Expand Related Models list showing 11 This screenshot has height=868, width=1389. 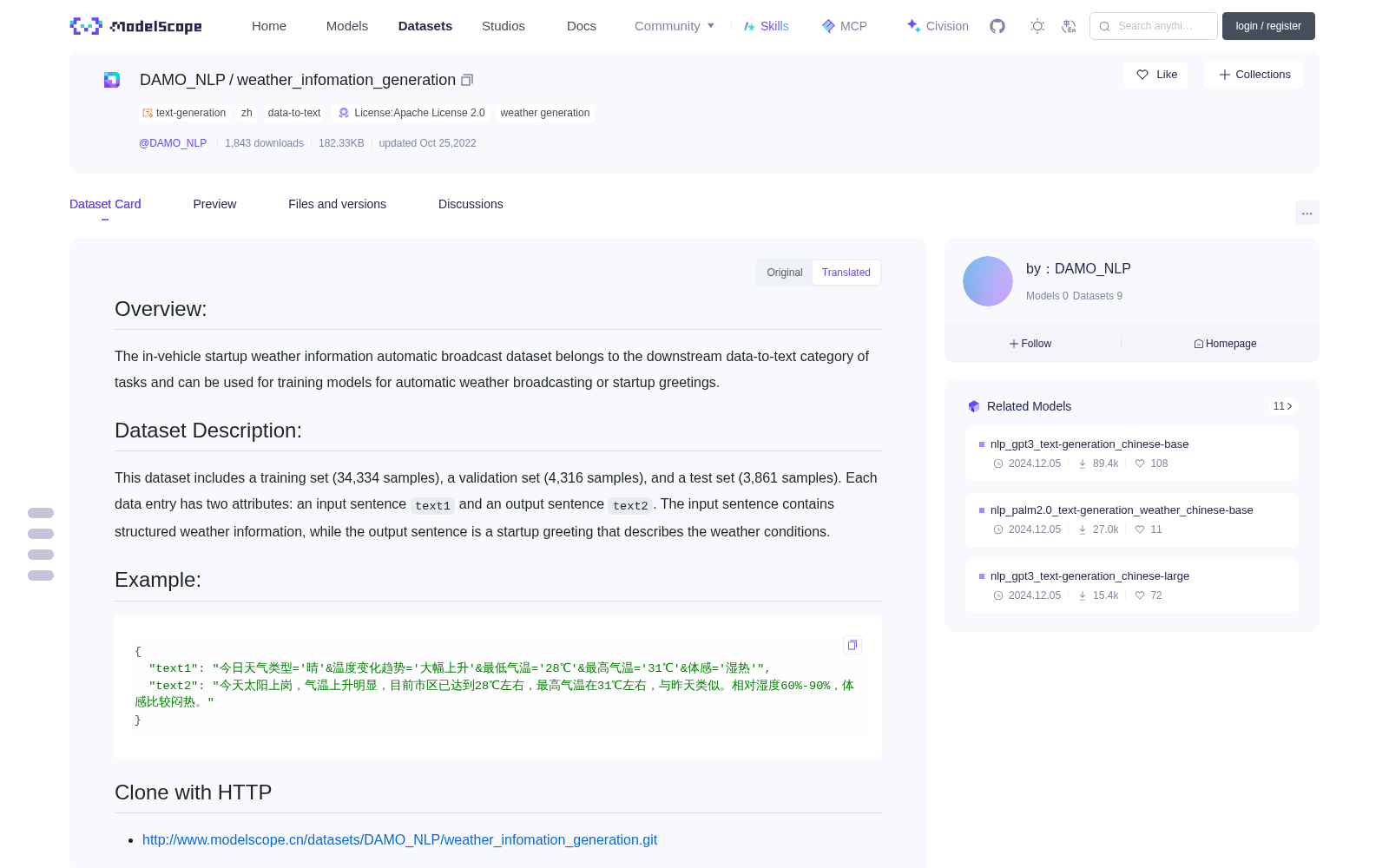click(x=1283, y=406)
